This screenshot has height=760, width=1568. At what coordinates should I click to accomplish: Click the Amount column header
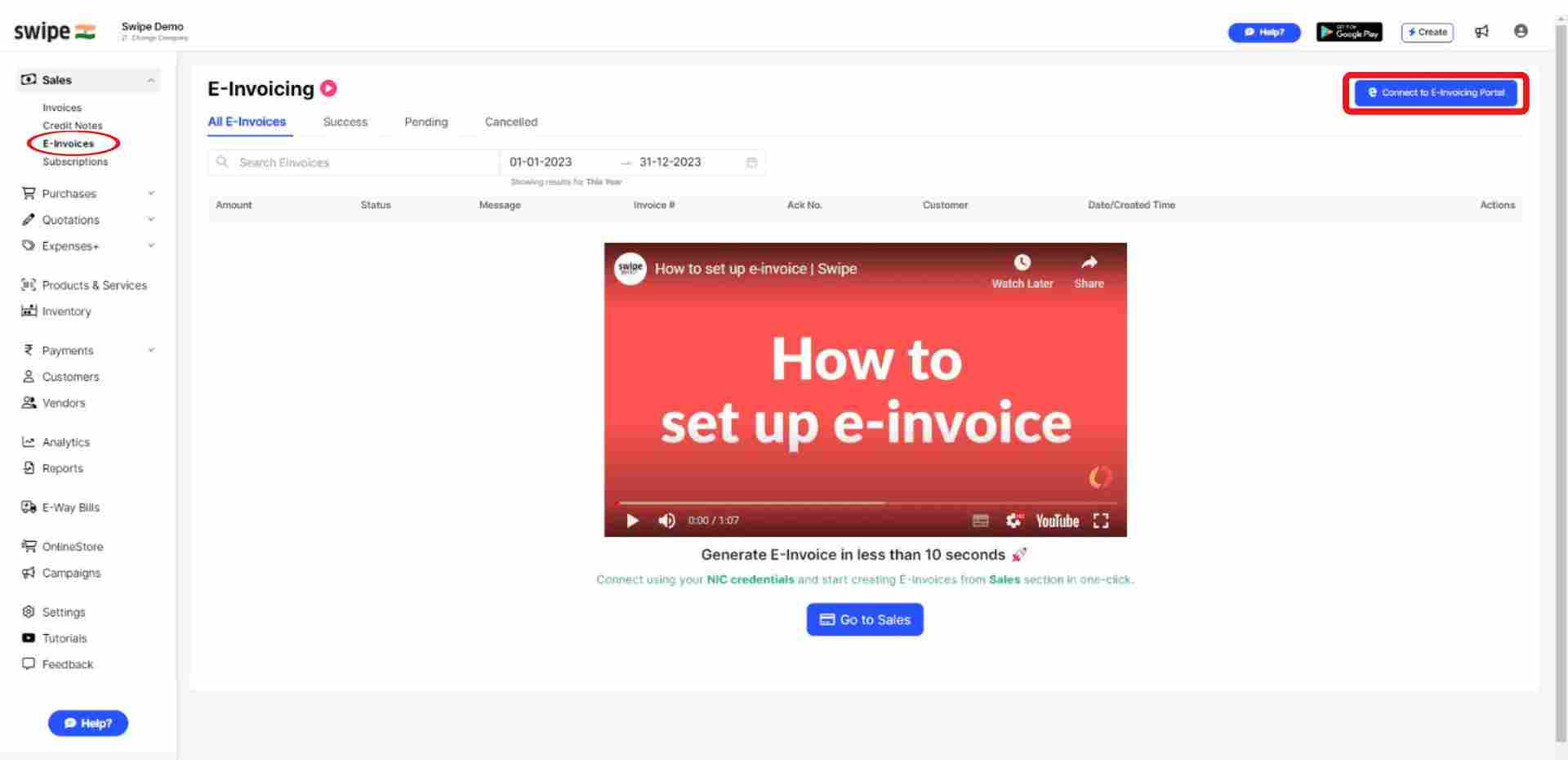pyautogui.click(x=234, y=205)
